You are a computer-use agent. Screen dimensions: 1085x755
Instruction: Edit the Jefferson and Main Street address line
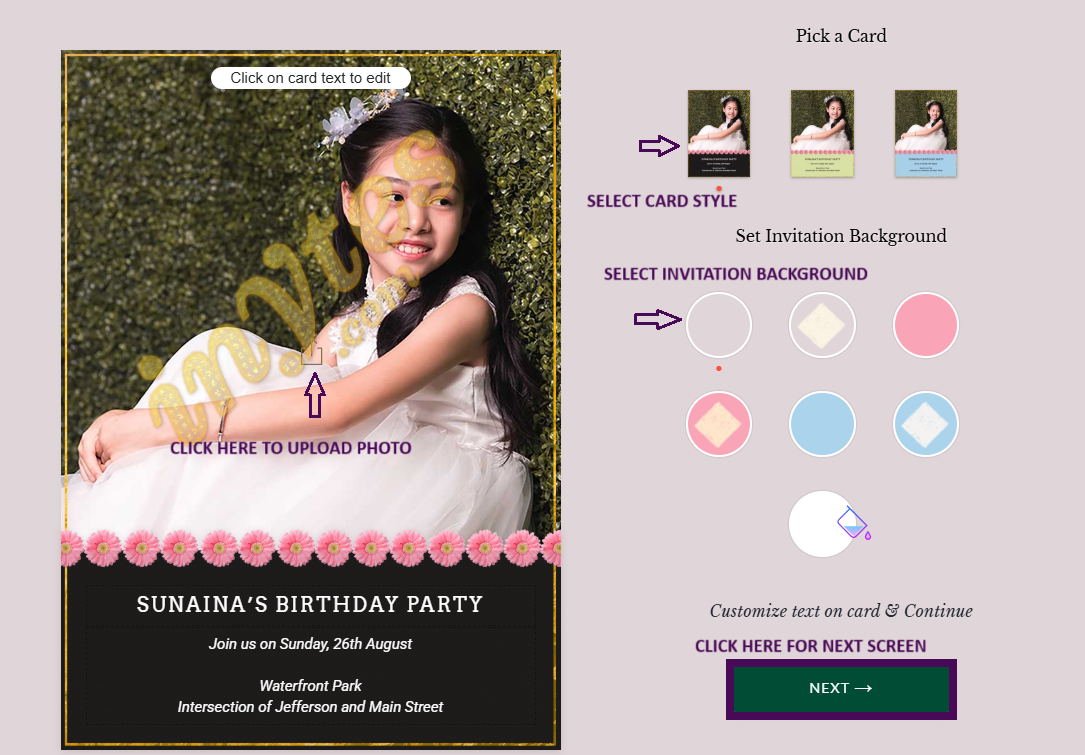[310, 707]
